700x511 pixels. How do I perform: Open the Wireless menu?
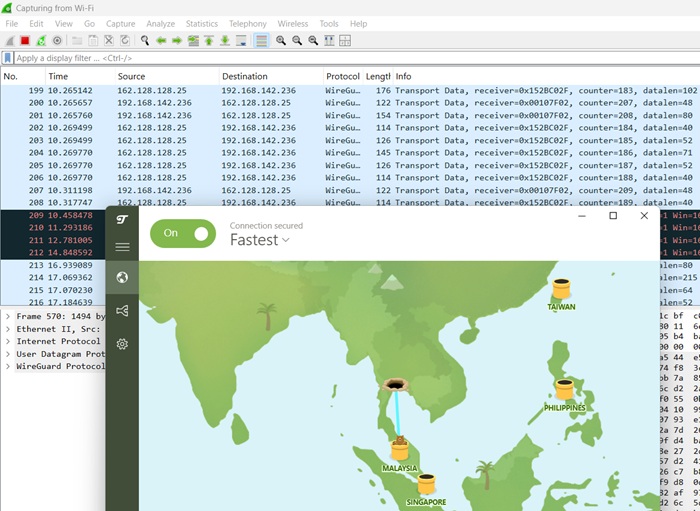click(293, 24)
